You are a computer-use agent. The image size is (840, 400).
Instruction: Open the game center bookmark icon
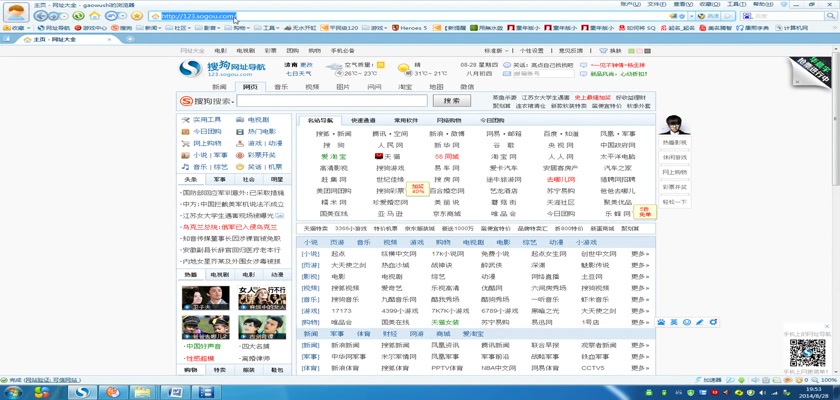pyautogui.click(x=78, y=28)
